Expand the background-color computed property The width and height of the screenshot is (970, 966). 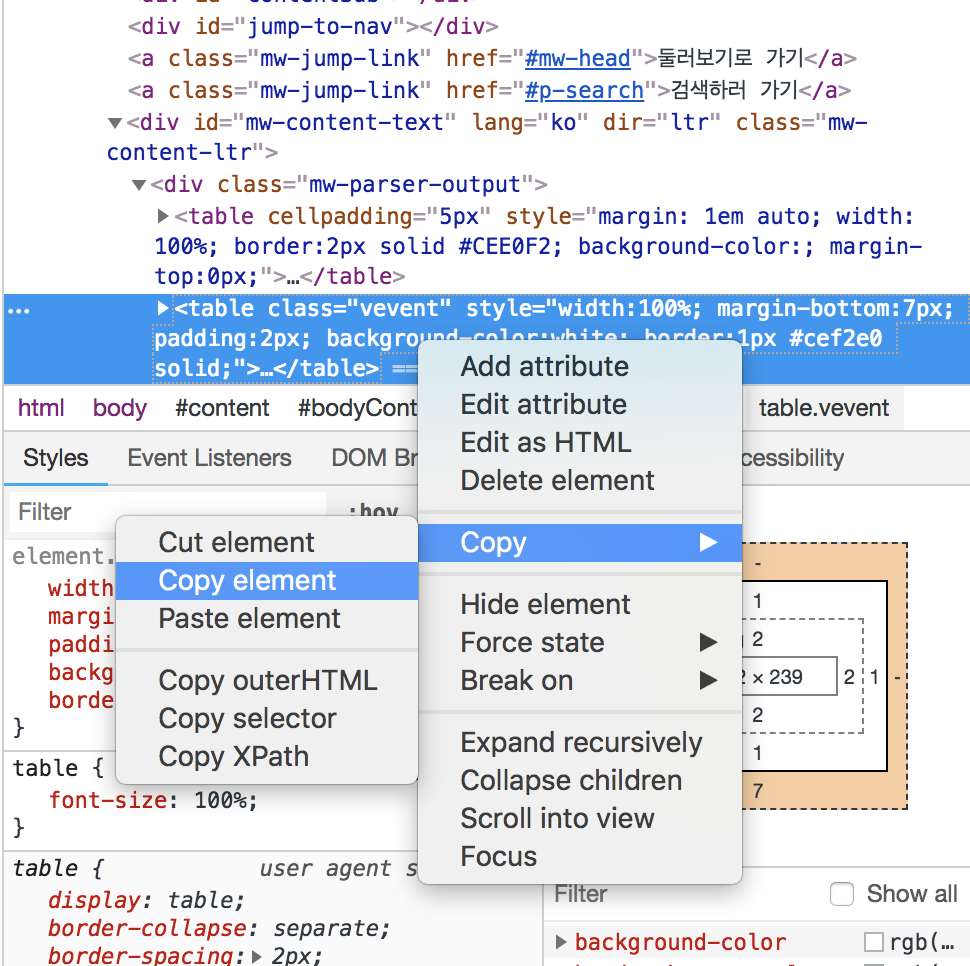(x=561, y=942)
